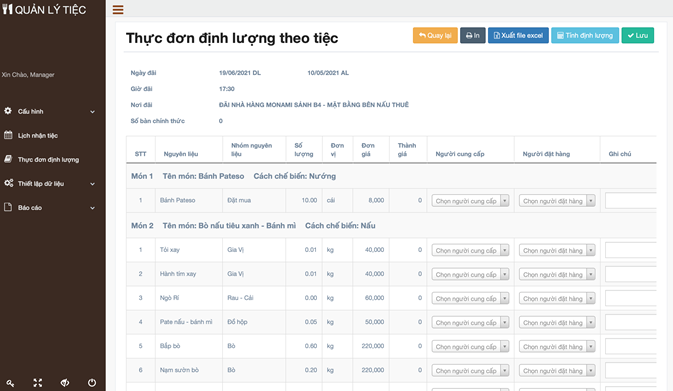673x391 pixels.
Task: Open orderer dropdown for Bánh Pateso
Action: (557, 200)
